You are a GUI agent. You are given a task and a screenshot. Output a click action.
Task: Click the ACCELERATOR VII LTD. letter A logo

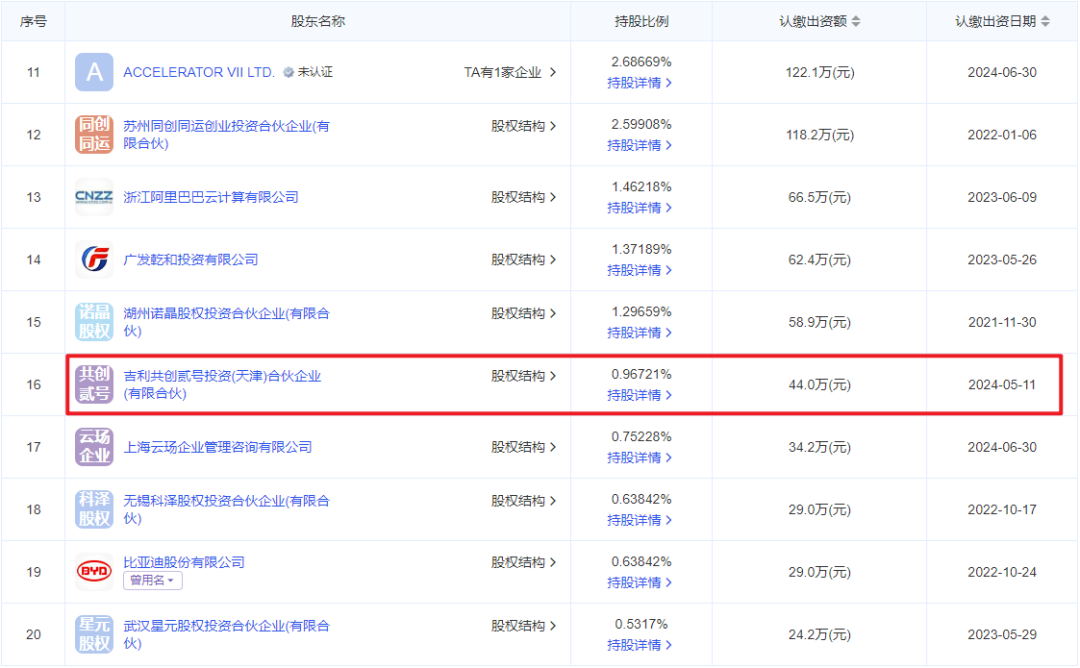pos(94,72)
